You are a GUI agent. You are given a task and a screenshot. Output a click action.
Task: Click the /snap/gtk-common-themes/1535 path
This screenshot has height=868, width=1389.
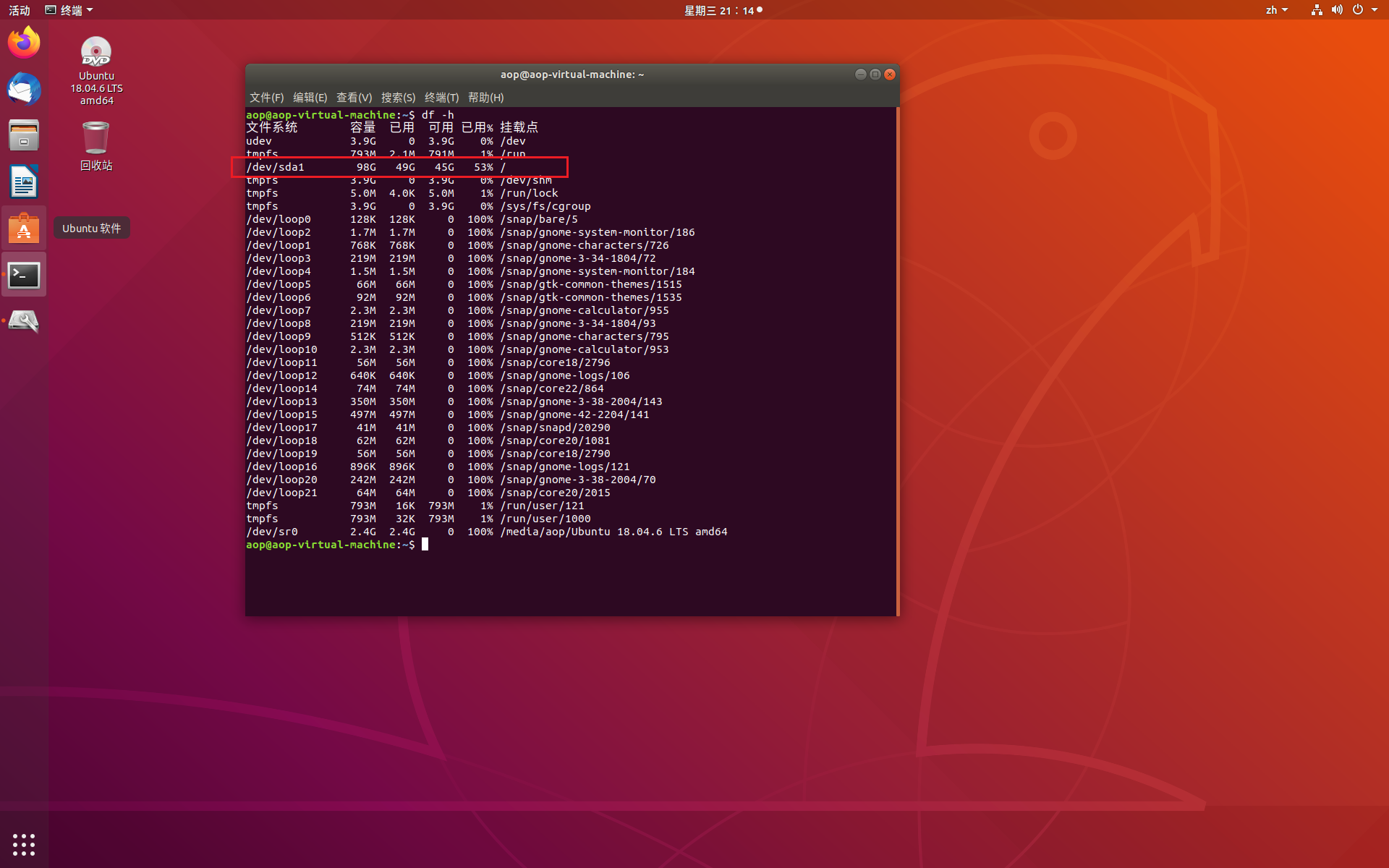pos(591,297)
